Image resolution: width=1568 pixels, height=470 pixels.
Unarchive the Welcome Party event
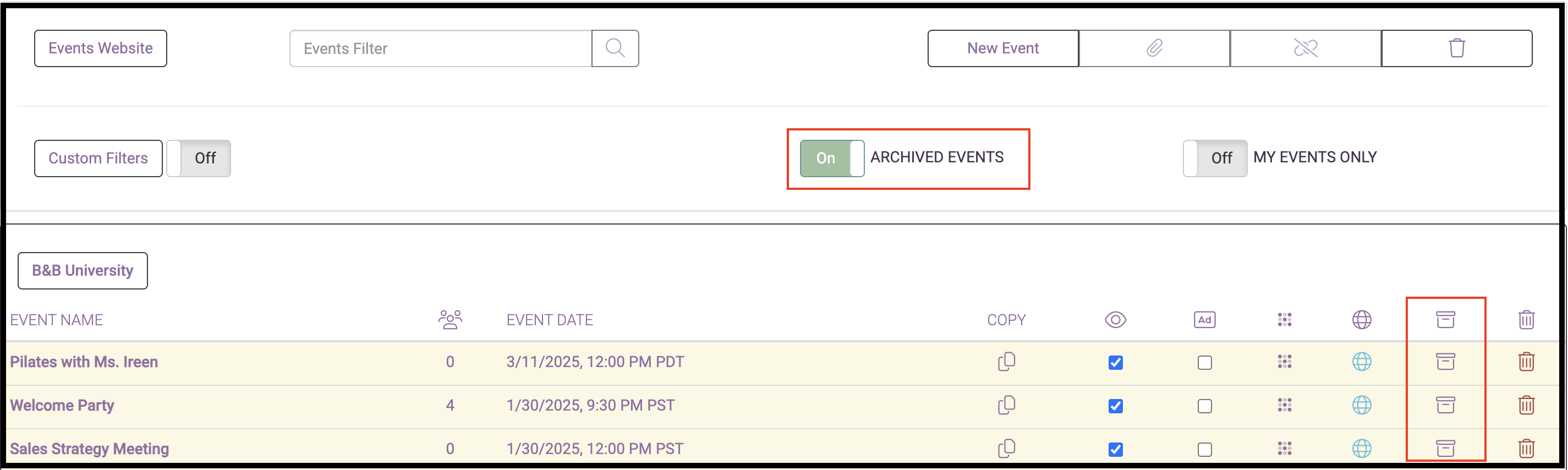[x=1445, y=405]
